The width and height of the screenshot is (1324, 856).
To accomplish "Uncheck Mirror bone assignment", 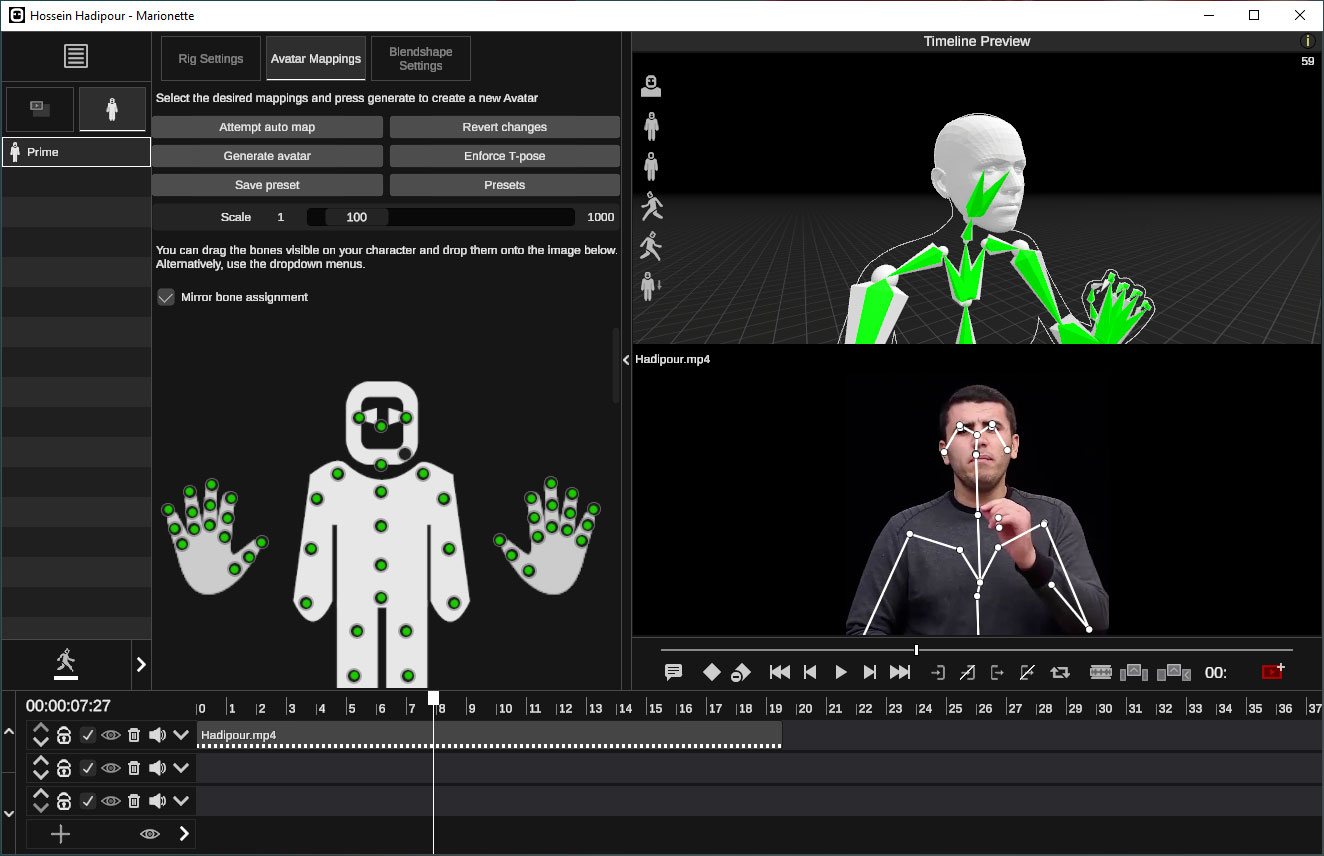I will pos(166,297).
